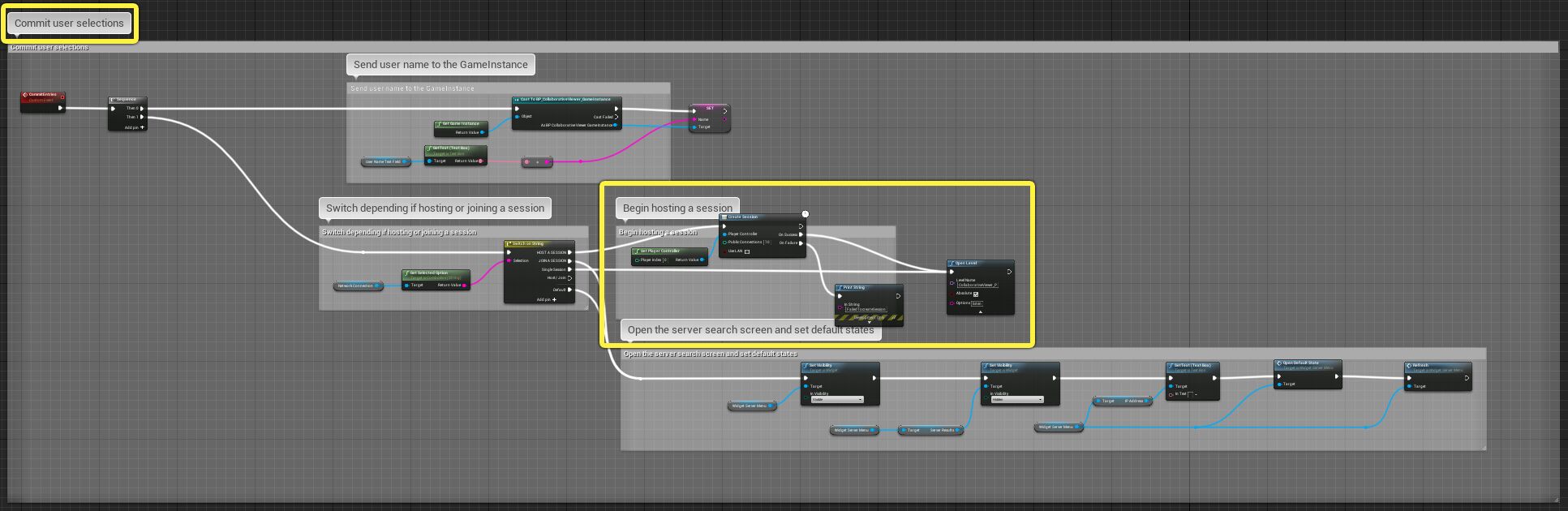Click the Level Name input field

tap(977, 285)
